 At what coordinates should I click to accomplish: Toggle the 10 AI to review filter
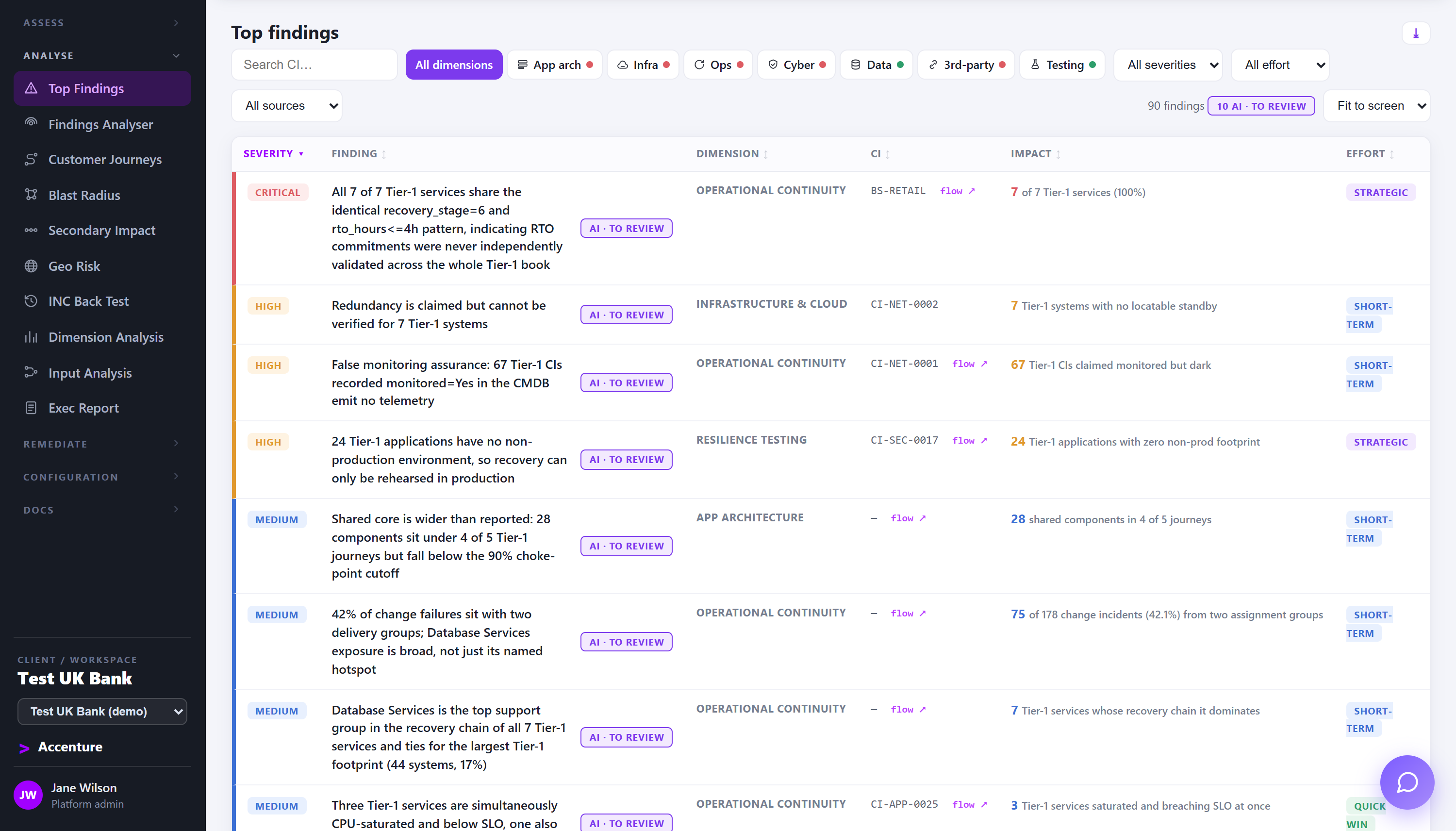tap(1261, 106)
